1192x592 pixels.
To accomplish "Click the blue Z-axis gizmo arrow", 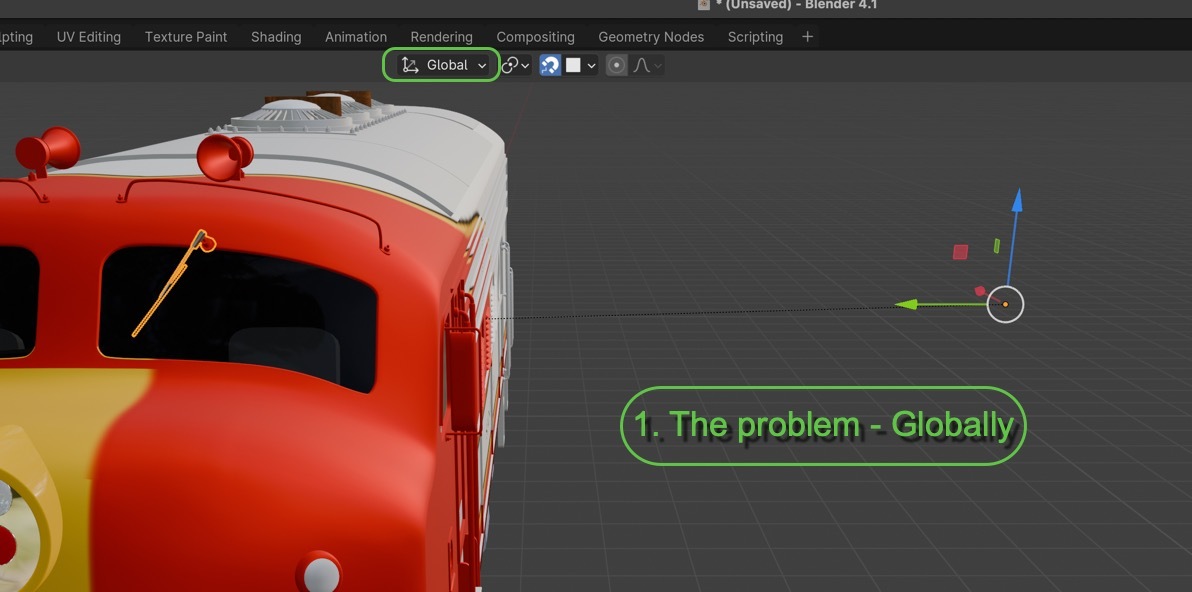I will pos(1017,201).
